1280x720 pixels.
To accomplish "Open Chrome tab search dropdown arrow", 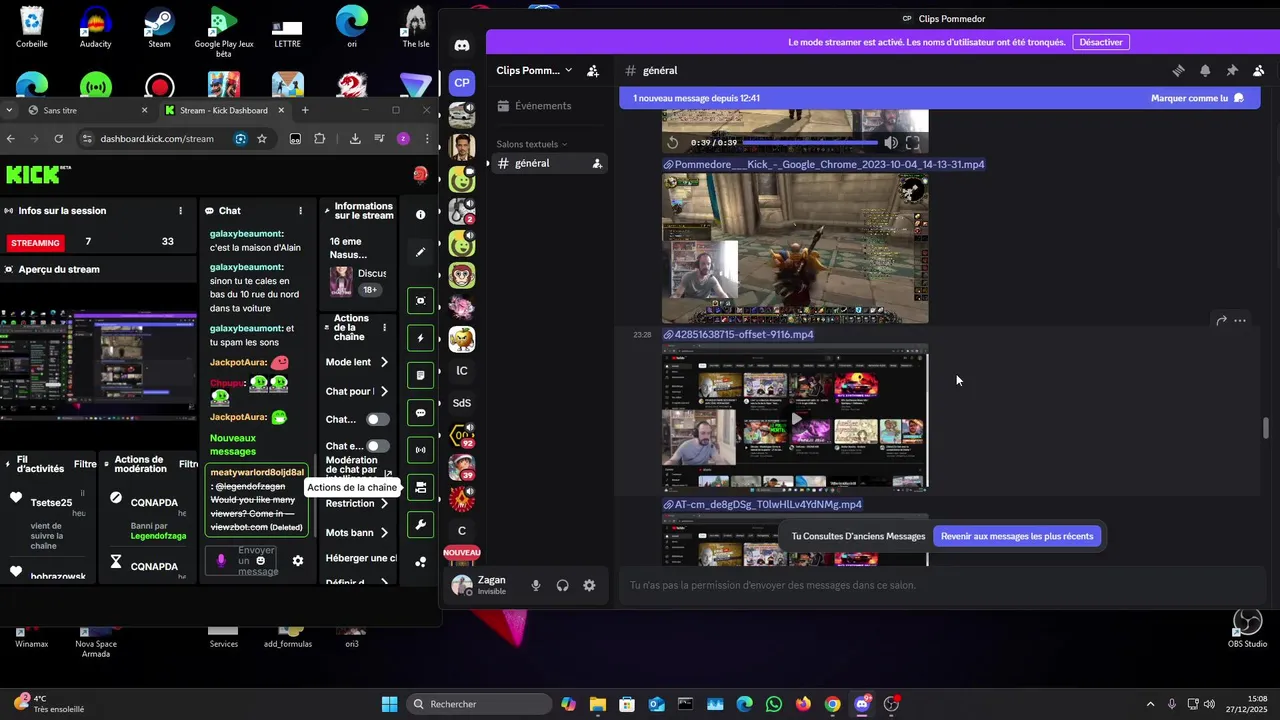I will [10, 110].
